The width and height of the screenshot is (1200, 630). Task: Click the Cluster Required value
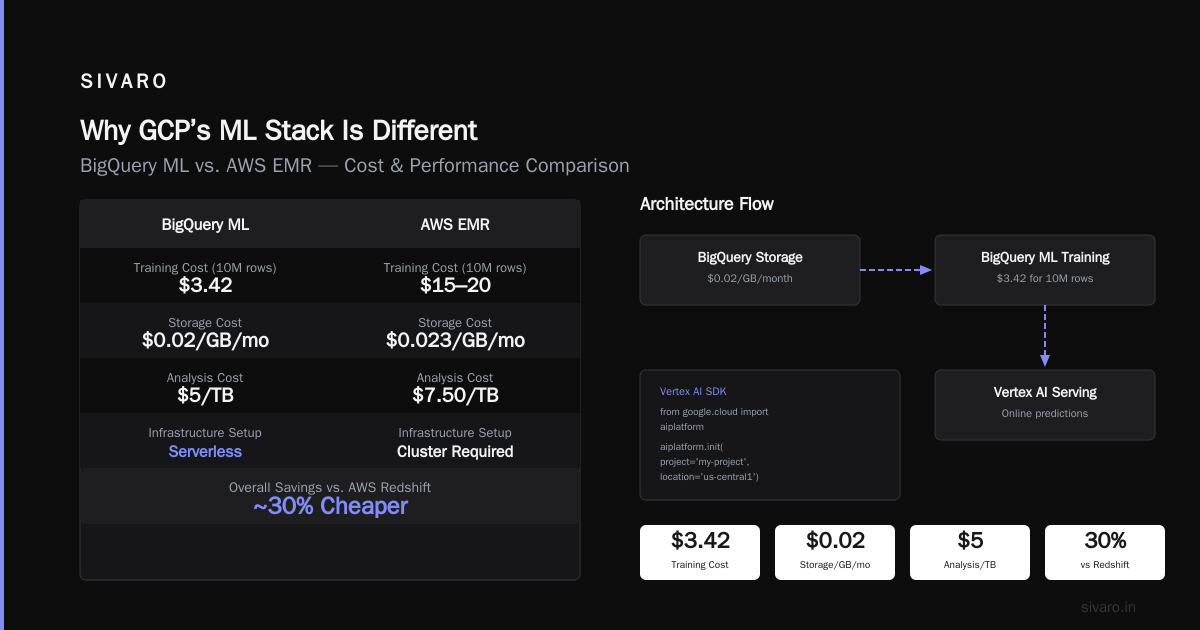coord(455,451)
